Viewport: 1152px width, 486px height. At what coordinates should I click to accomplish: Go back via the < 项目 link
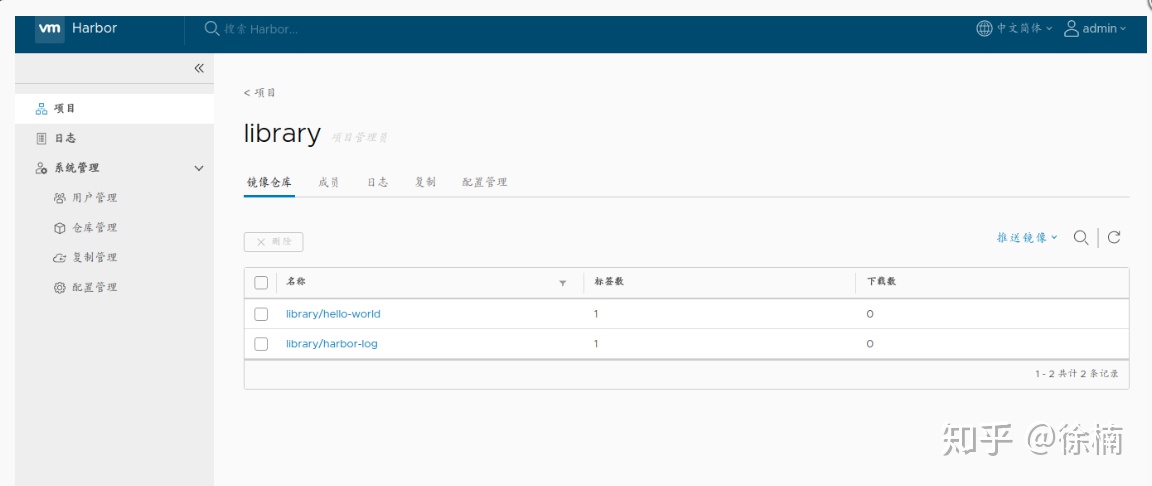[260, 93]
